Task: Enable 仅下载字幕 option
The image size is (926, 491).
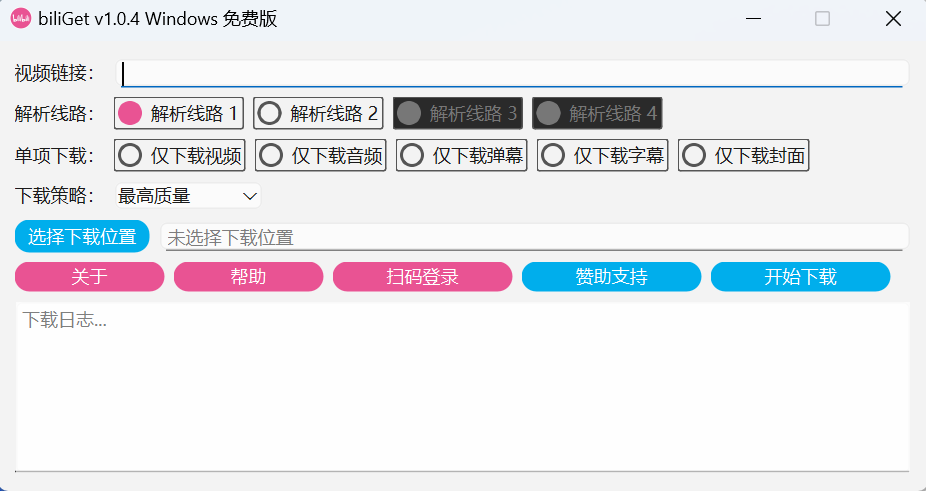Action: [x=602, y=155]
